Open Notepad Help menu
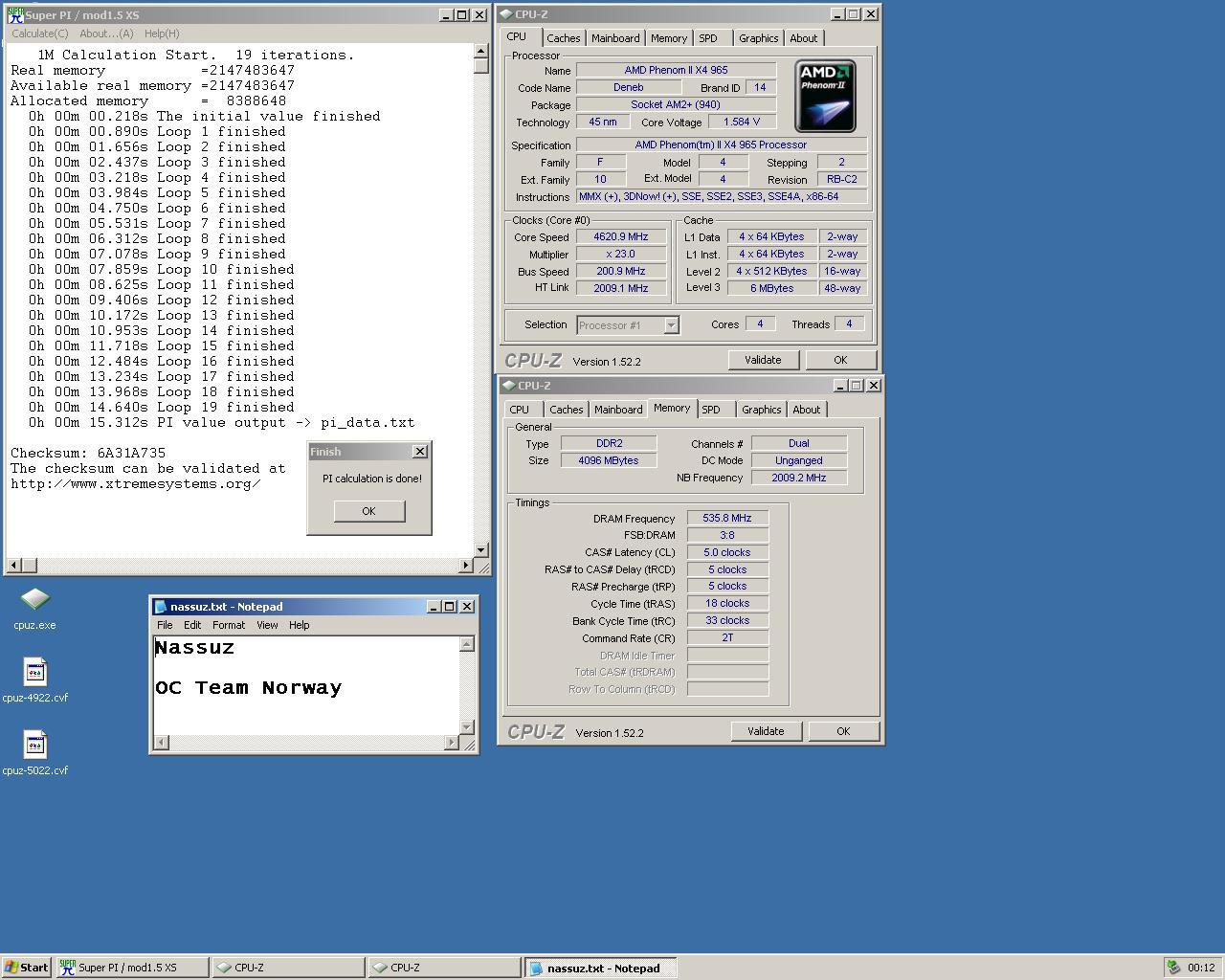Viewport: 1225px width, 980px height. 300,625
